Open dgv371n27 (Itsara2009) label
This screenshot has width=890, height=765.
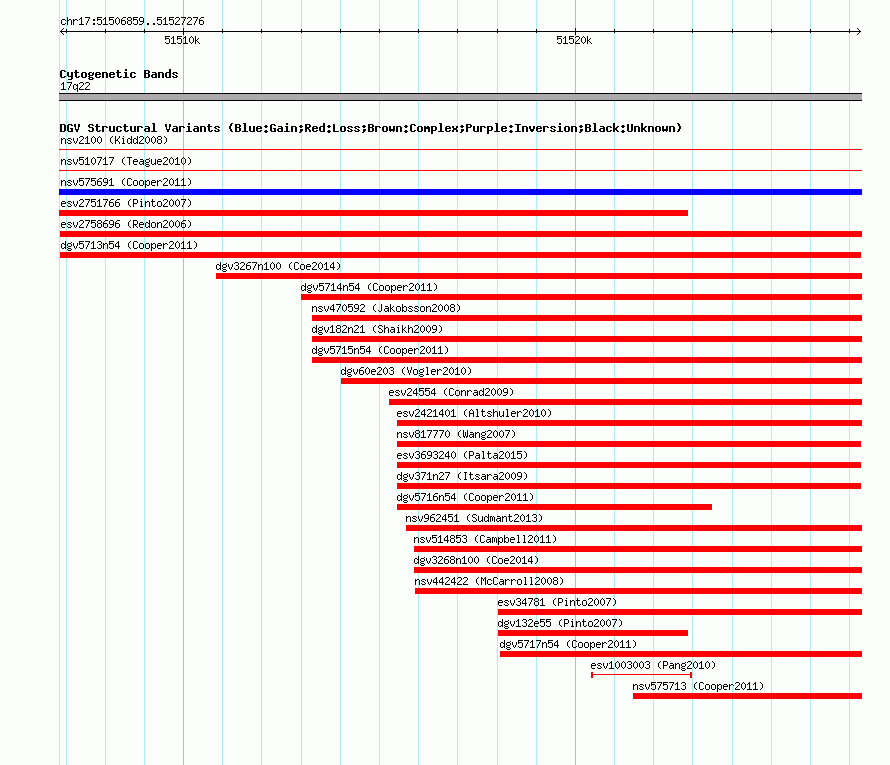462,476
